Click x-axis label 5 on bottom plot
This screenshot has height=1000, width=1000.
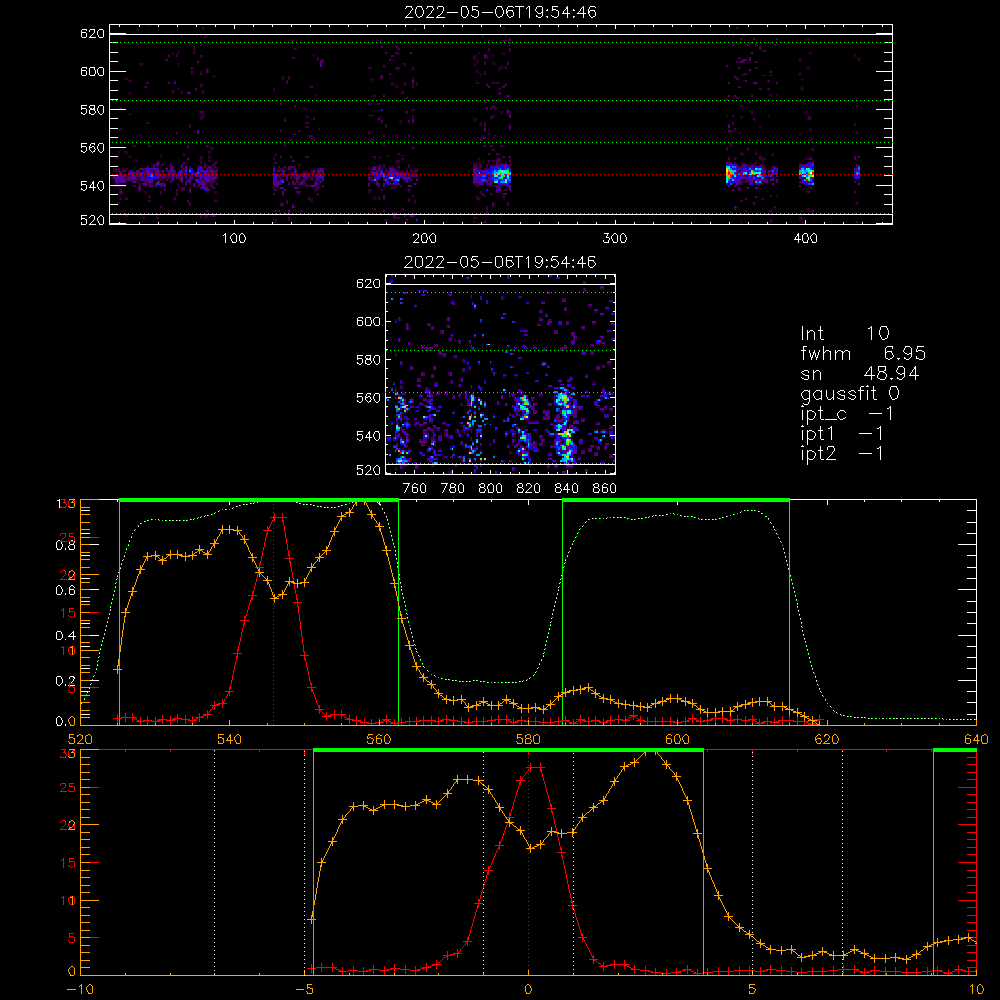click(x=753, y=990)
